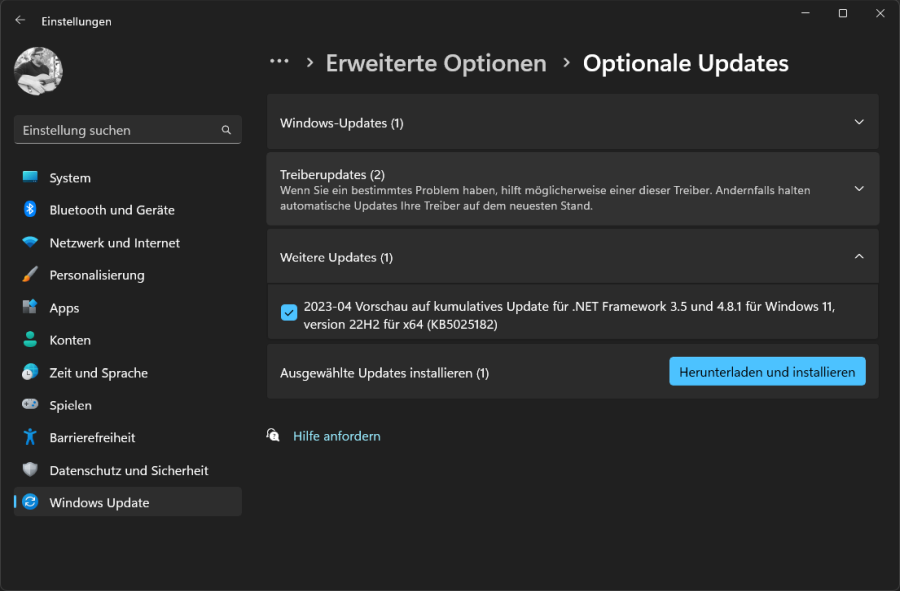
Task: Expand the Treiberupdates section
Action: [x=858, y=188]
